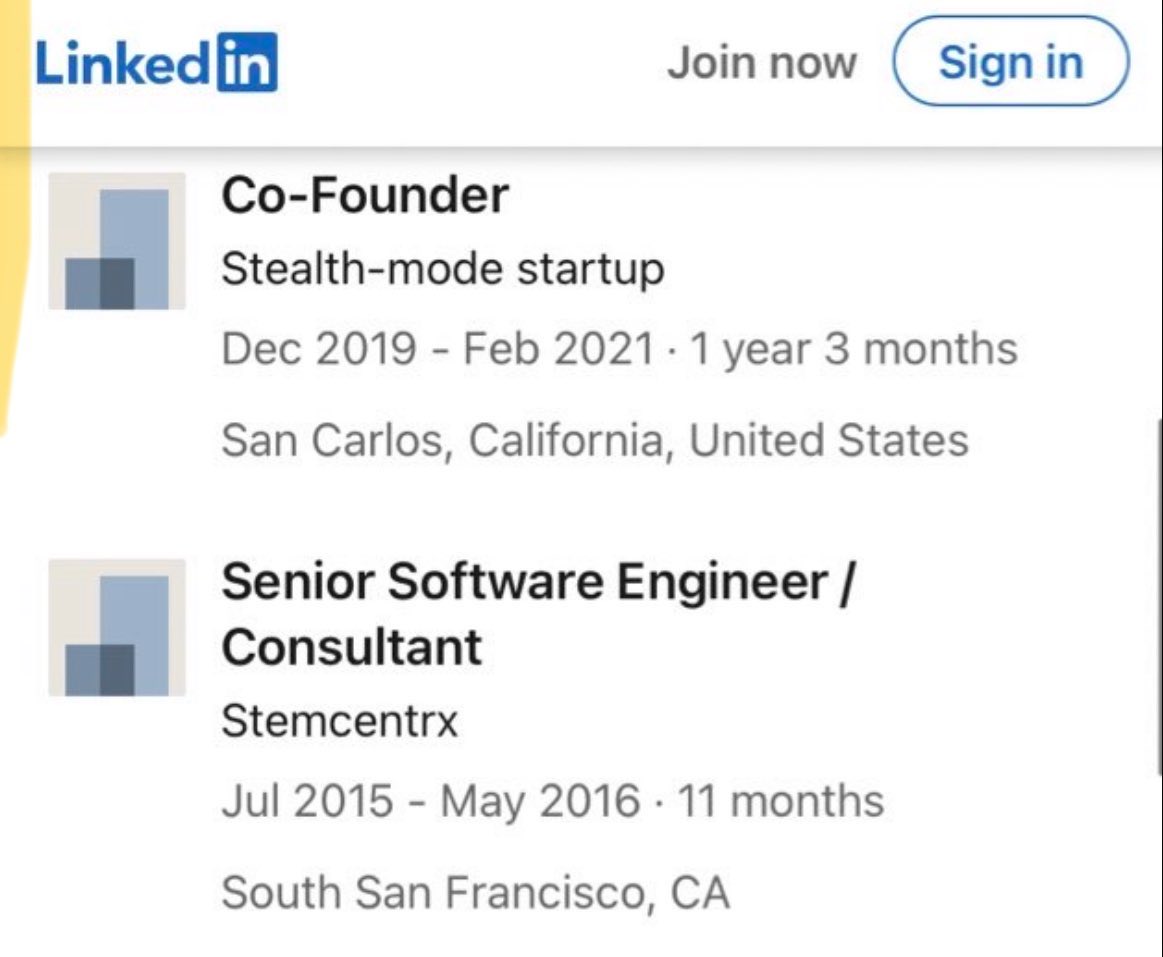
Task: Click the South San Francisco, CA location
Action: pos(475,892)
